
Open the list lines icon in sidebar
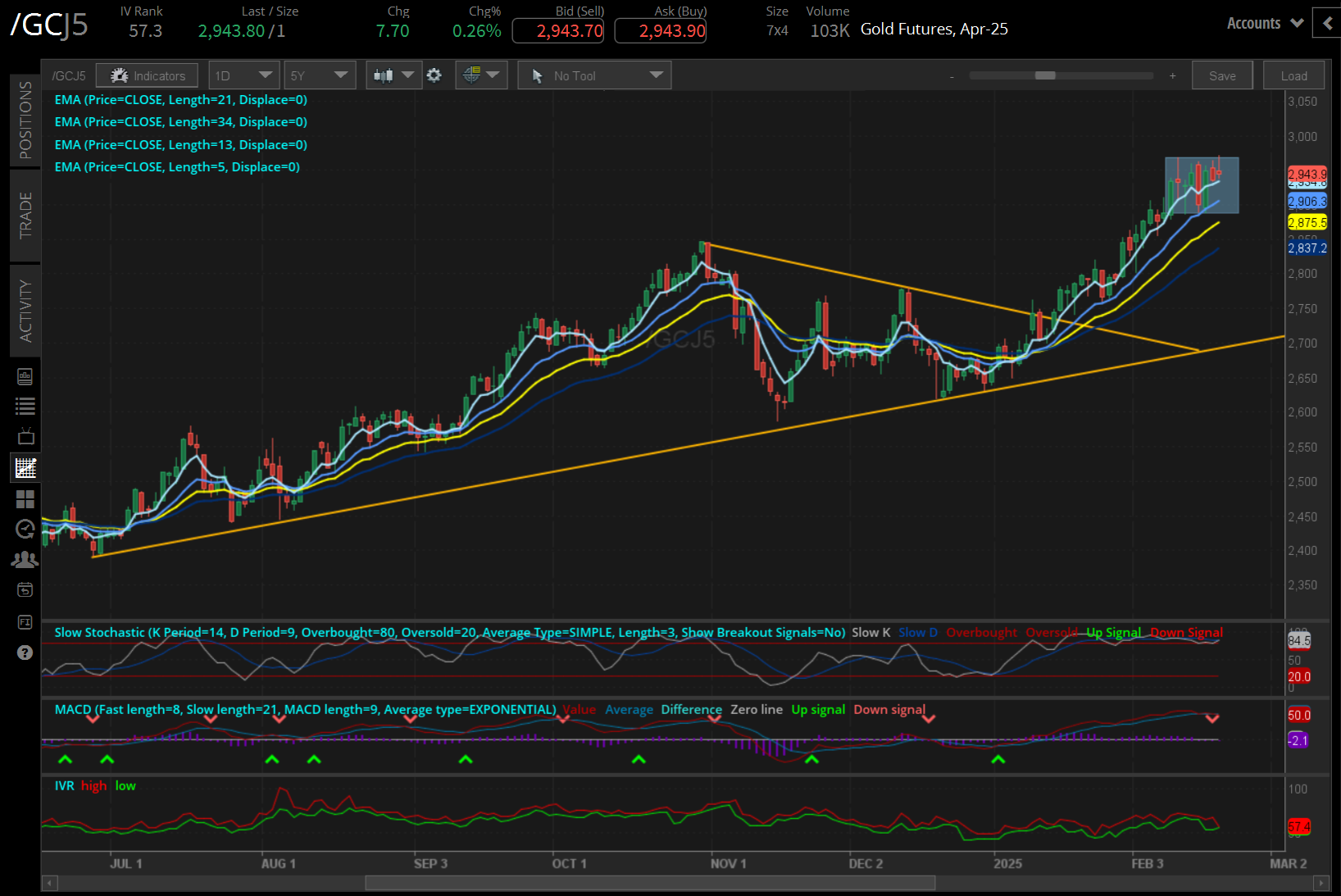click(x=25, y=406)
